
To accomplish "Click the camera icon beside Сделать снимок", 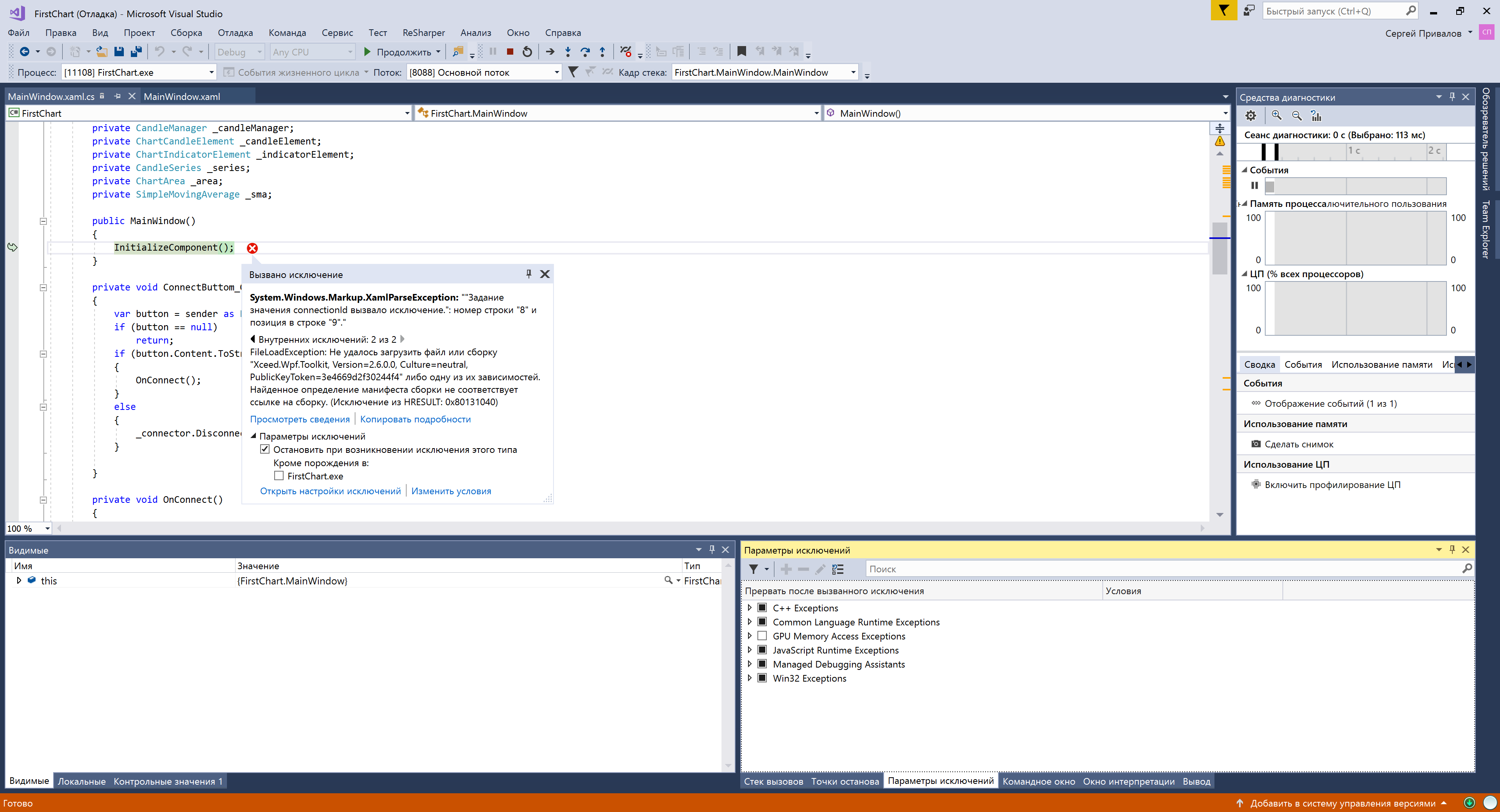I will (1256, 444).
